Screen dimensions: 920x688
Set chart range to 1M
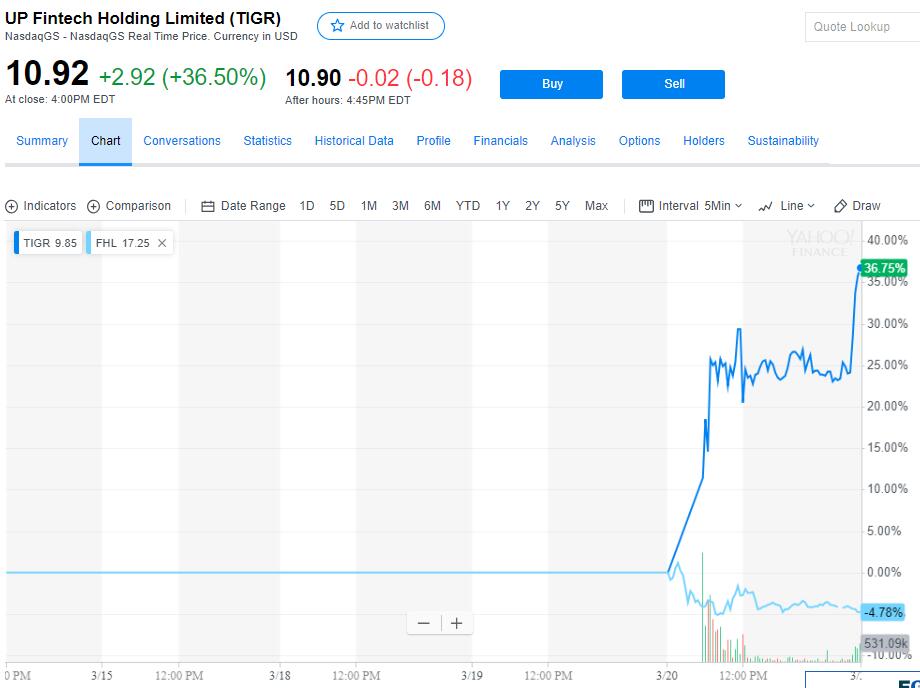(x=368, y=206)
